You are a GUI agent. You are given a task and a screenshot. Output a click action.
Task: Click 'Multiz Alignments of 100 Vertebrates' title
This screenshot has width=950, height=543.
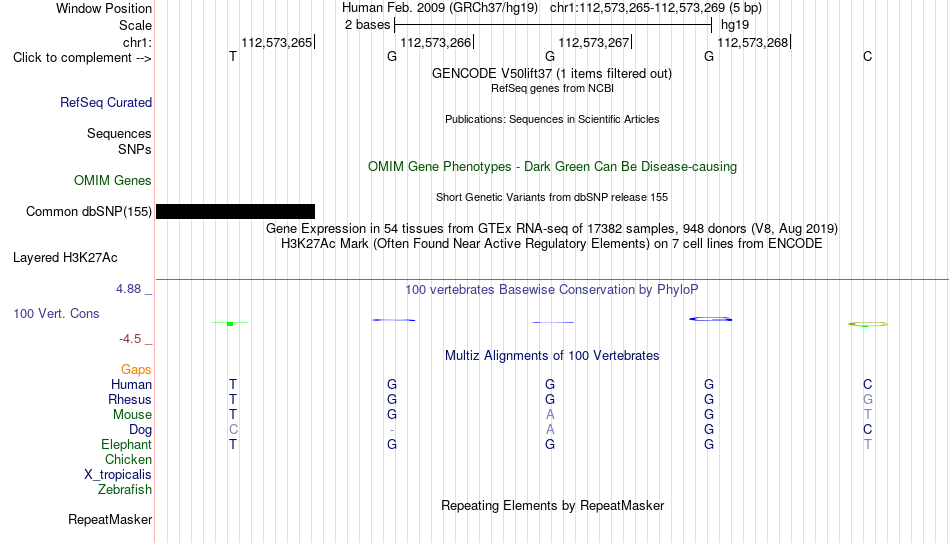(552, 356)
